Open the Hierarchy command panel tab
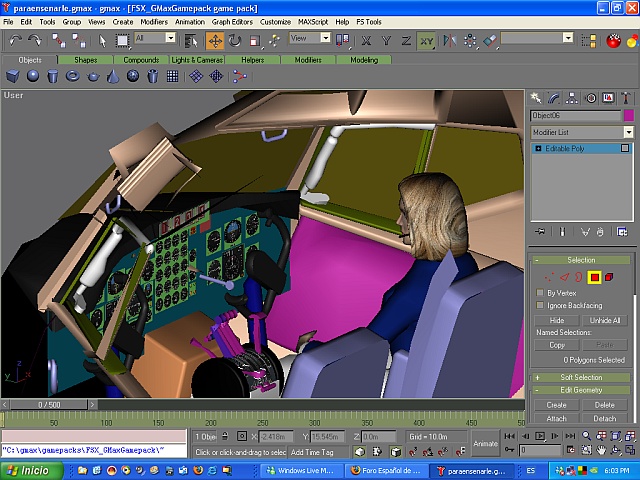This screenshot has height=480, width=640. [x=572, y=98]
